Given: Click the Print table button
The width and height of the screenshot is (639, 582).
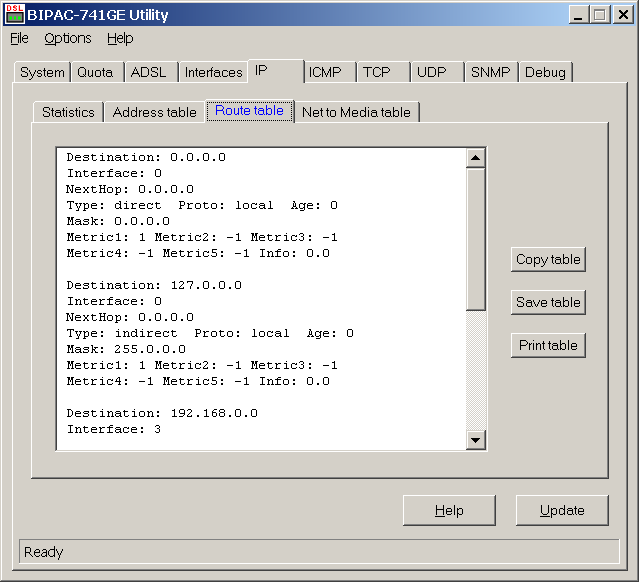Looking at the screenshot, I should point(548,345).
